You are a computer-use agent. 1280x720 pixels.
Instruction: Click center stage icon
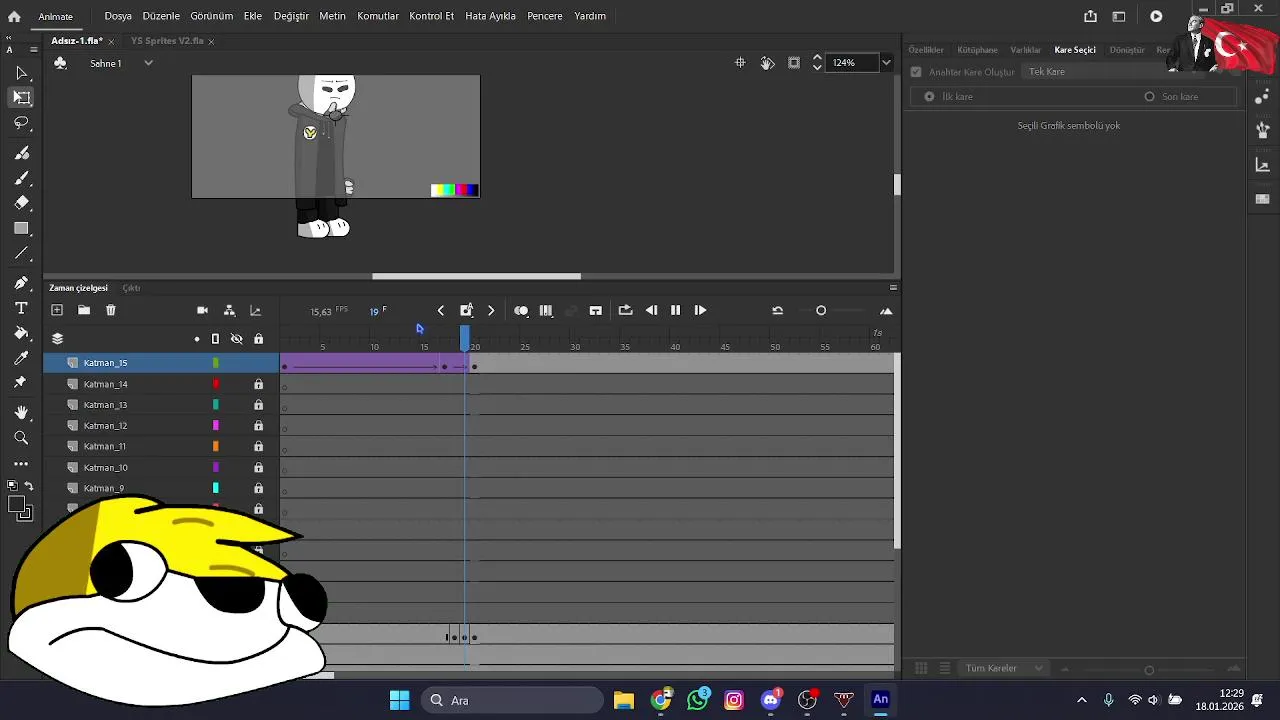pos(740,63)
